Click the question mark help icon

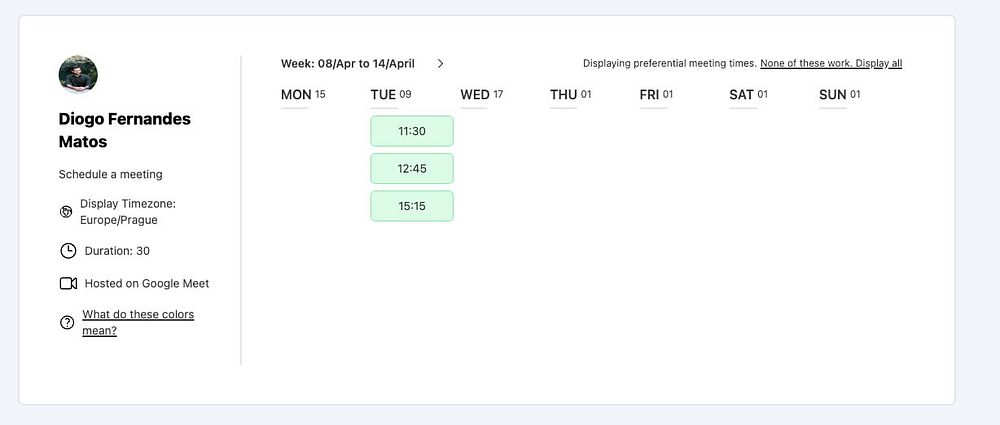(67, 322)
